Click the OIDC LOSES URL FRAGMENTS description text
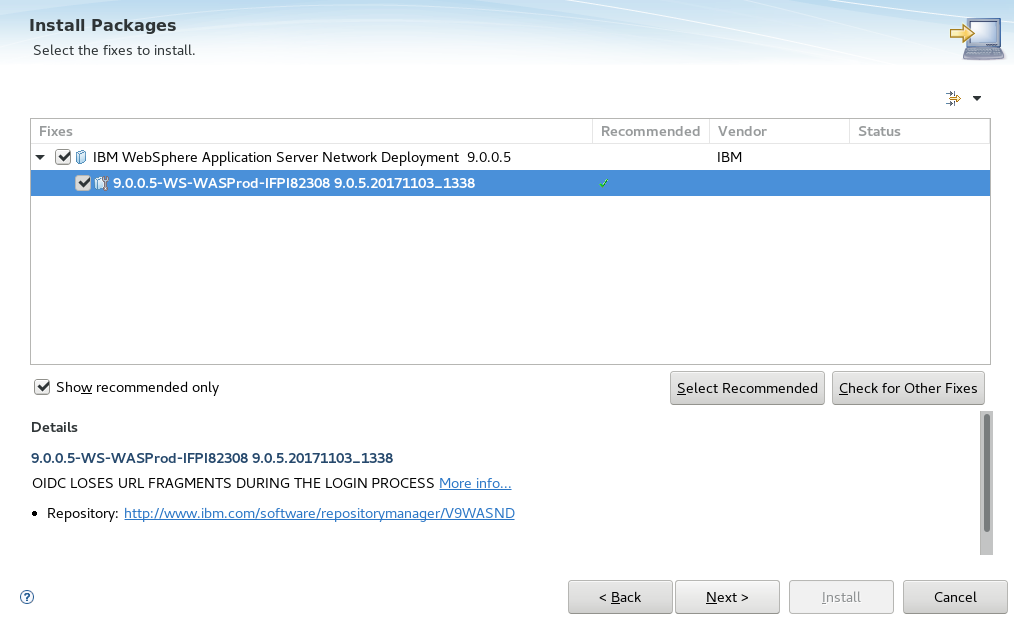This screenshot has height=629, width=1014. coord(233,483)
